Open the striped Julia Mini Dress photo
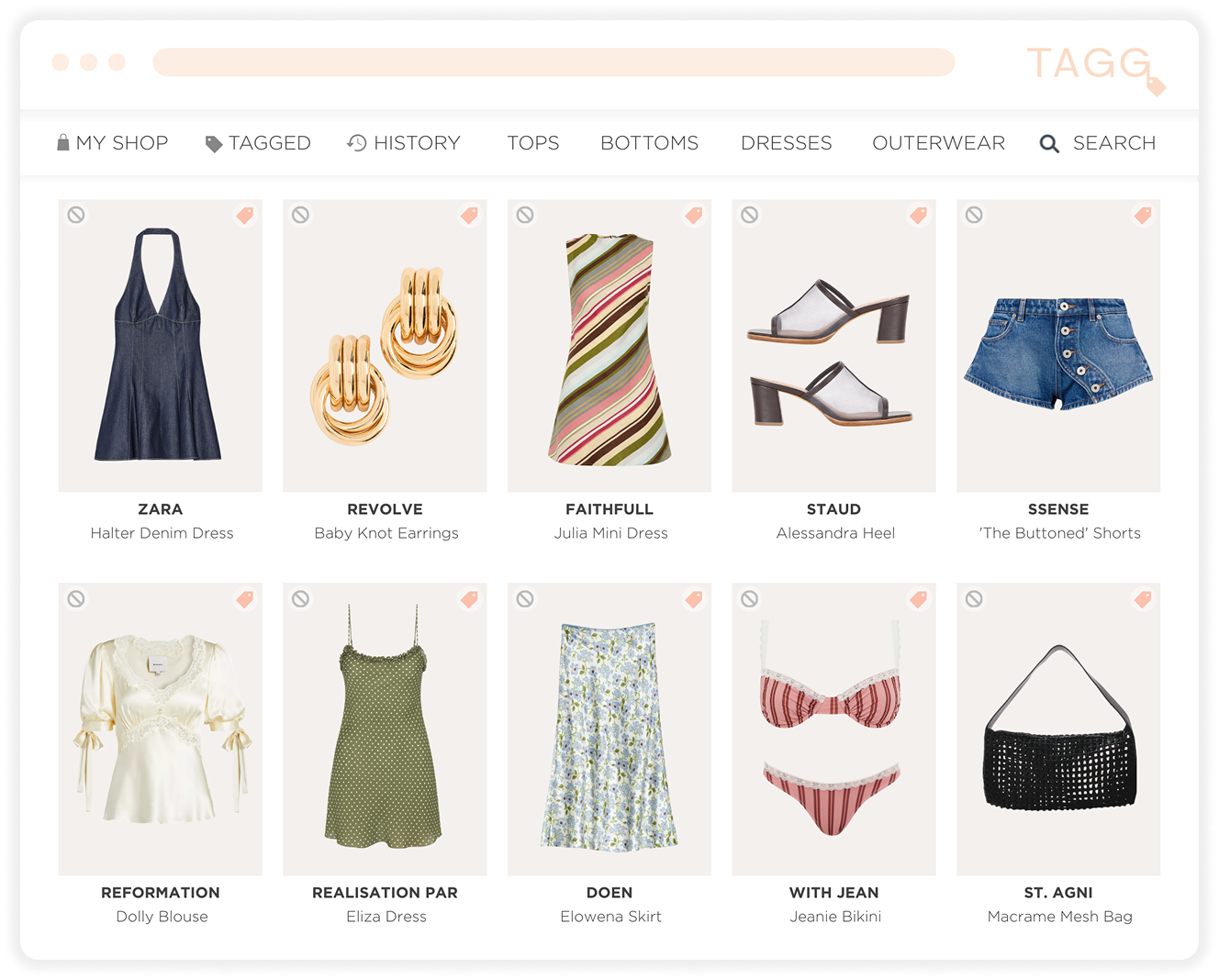1219x980 pixels. click(x=609, y=346)
